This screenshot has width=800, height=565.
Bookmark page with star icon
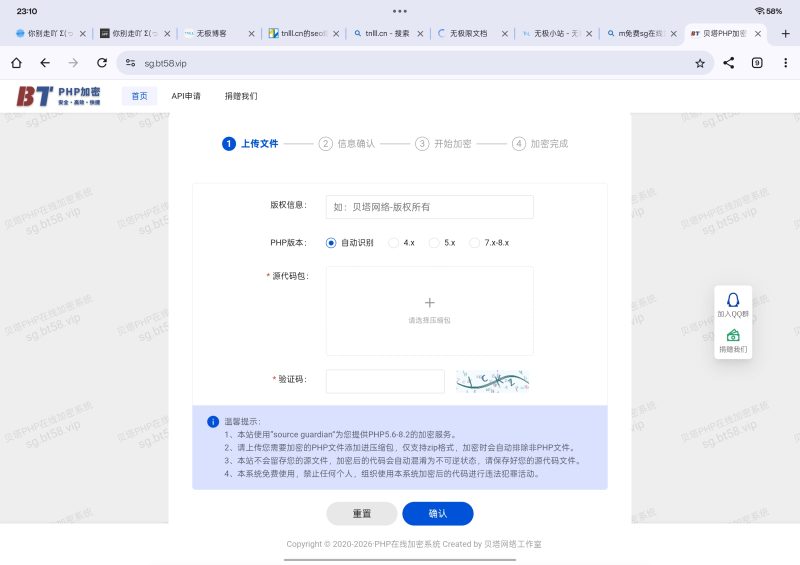click(x=700, y=63)
